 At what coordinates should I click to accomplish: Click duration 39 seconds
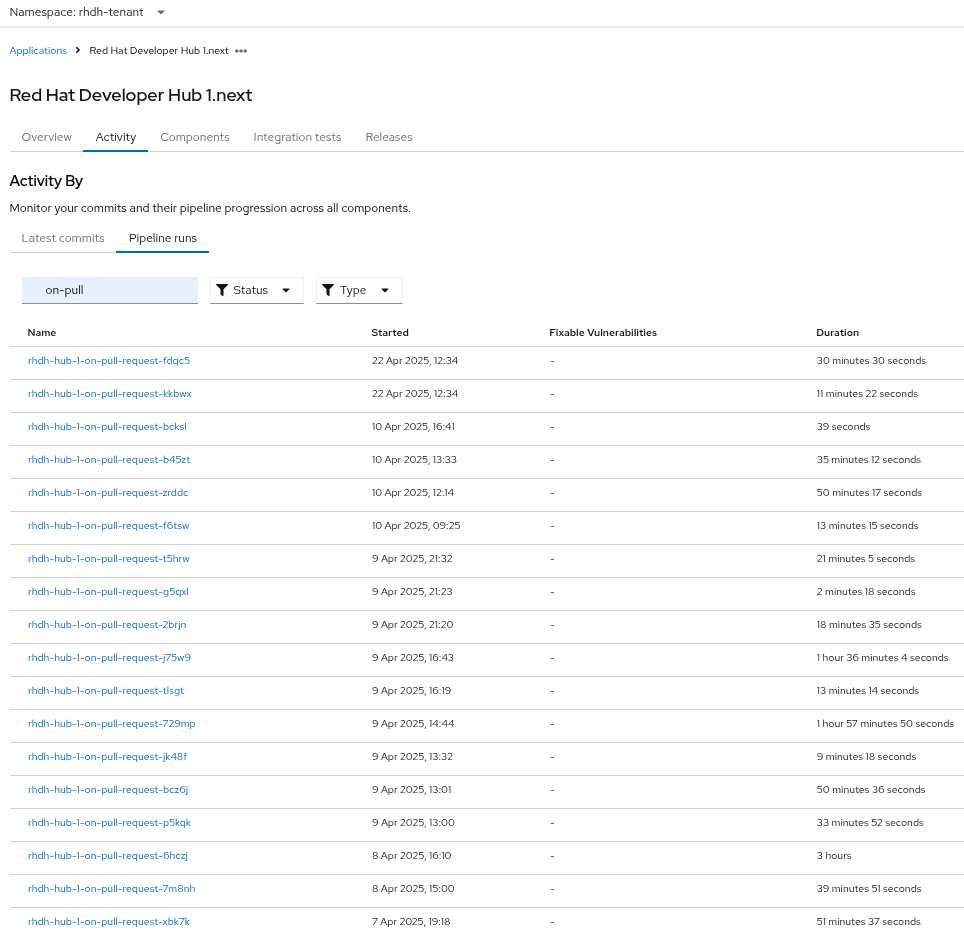[x=843, y=427]
